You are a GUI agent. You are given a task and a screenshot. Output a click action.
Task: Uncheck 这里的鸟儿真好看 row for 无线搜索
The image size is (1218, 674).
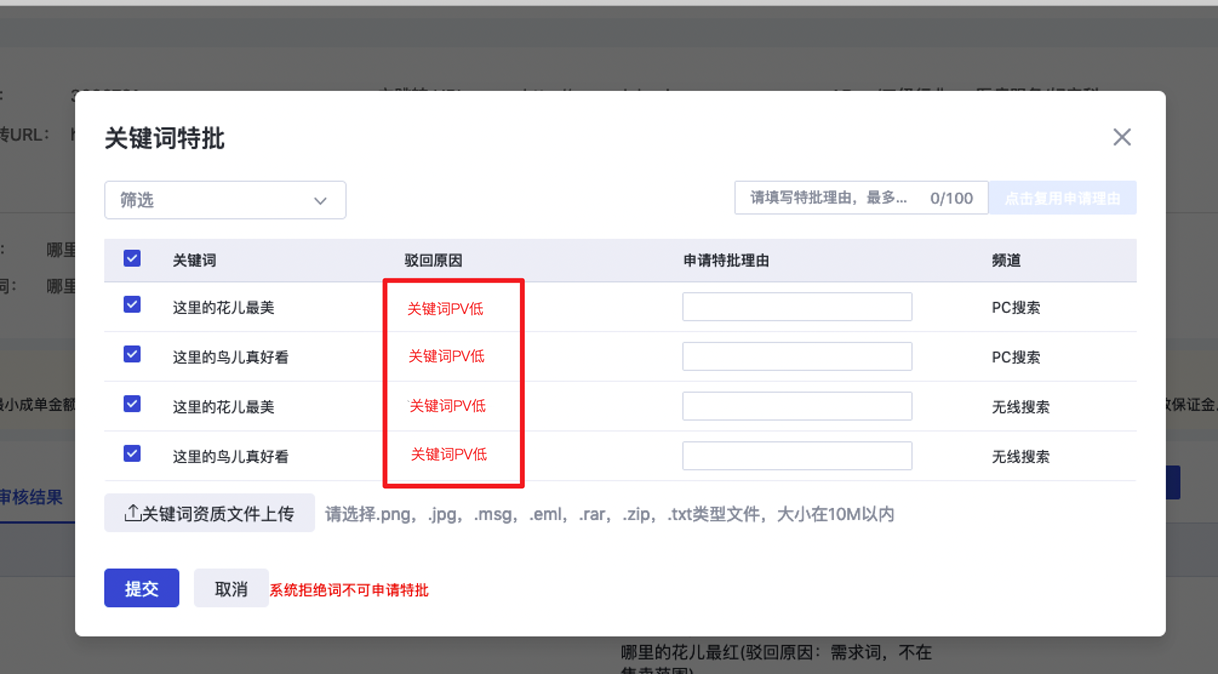pos(132,454)
